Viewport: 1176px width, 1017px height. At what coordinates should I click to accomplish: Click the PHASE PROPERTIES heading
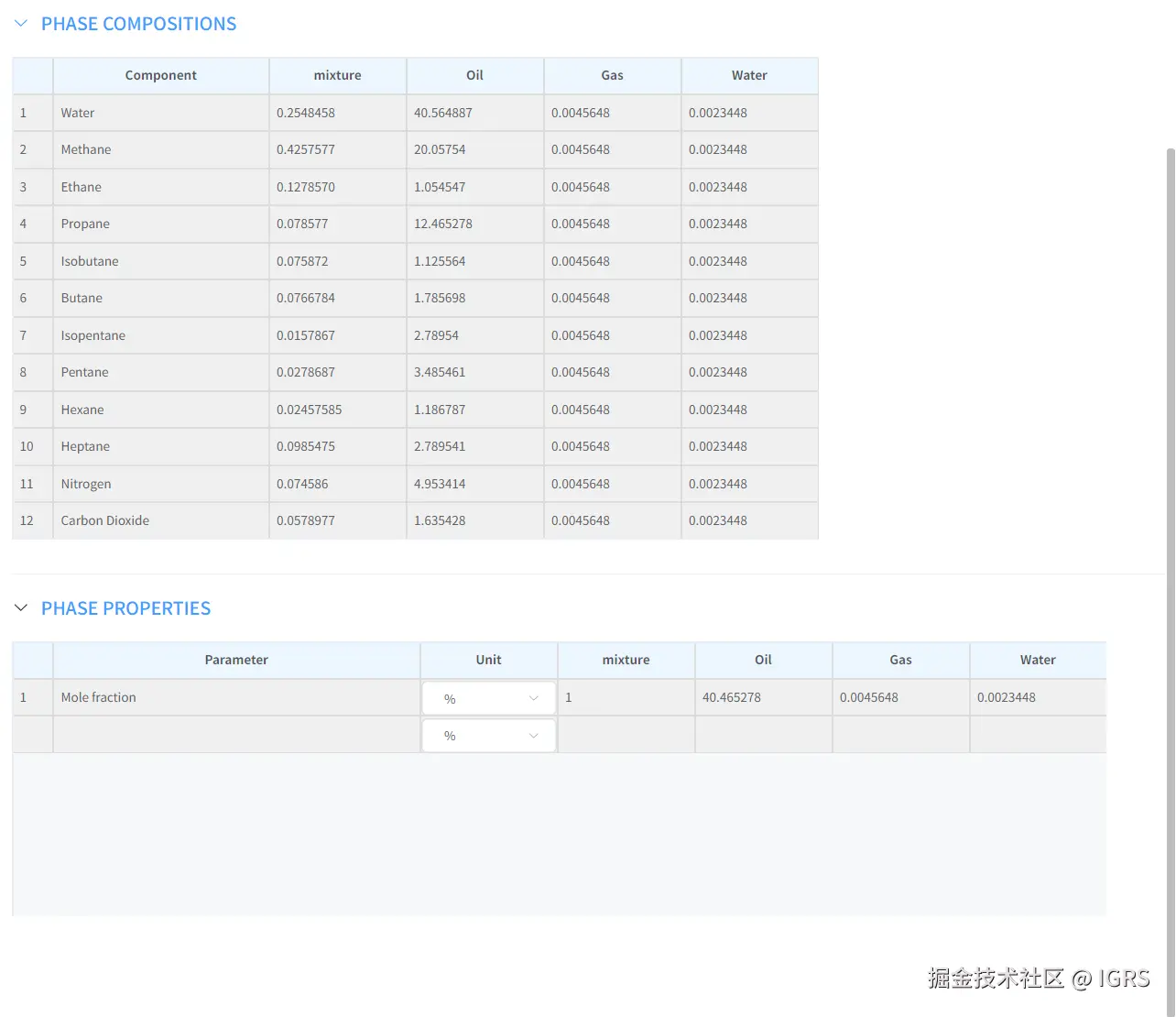[125, 608]
